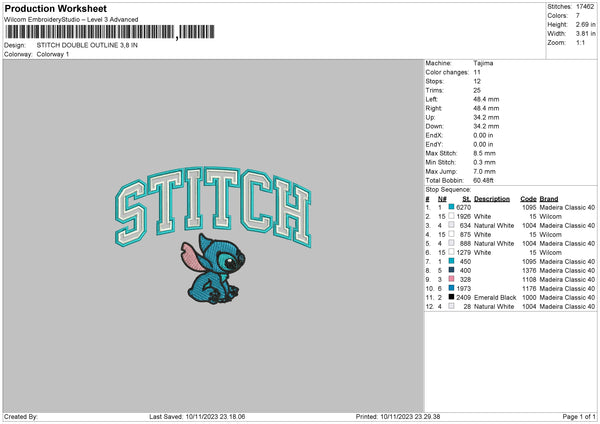Click the Stop Sequence heading
Viewport: 600px width, 424px height.
(448, 189)
